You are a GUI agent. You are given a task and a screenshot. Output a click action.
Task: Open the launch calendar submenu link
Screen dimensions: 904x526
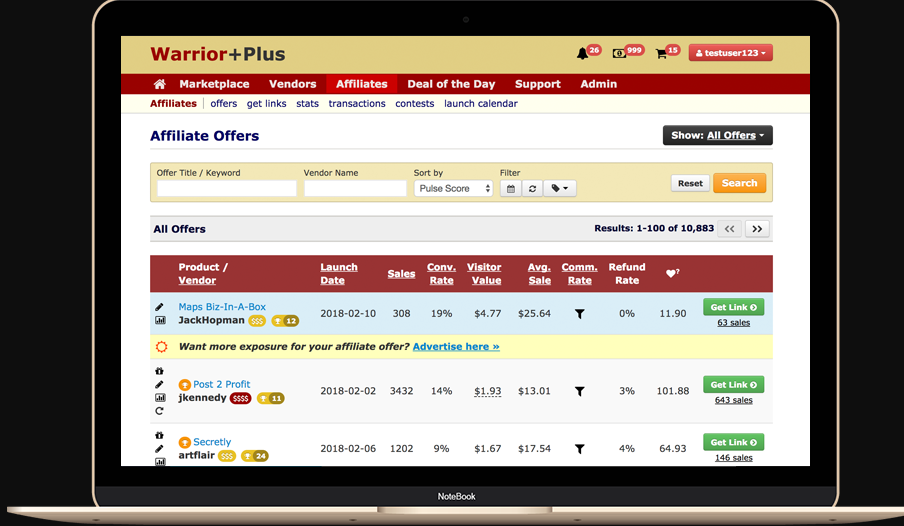point(481,104)
